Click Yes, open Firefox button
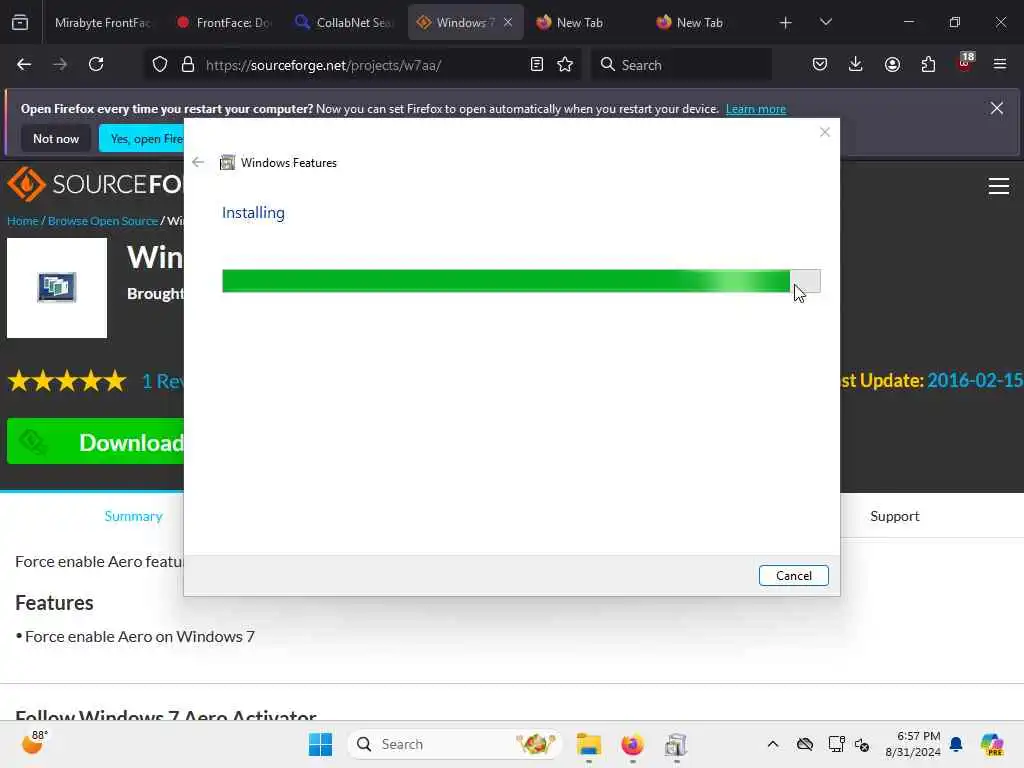Viewport: 1024px width, 768px height. (142, 138)
